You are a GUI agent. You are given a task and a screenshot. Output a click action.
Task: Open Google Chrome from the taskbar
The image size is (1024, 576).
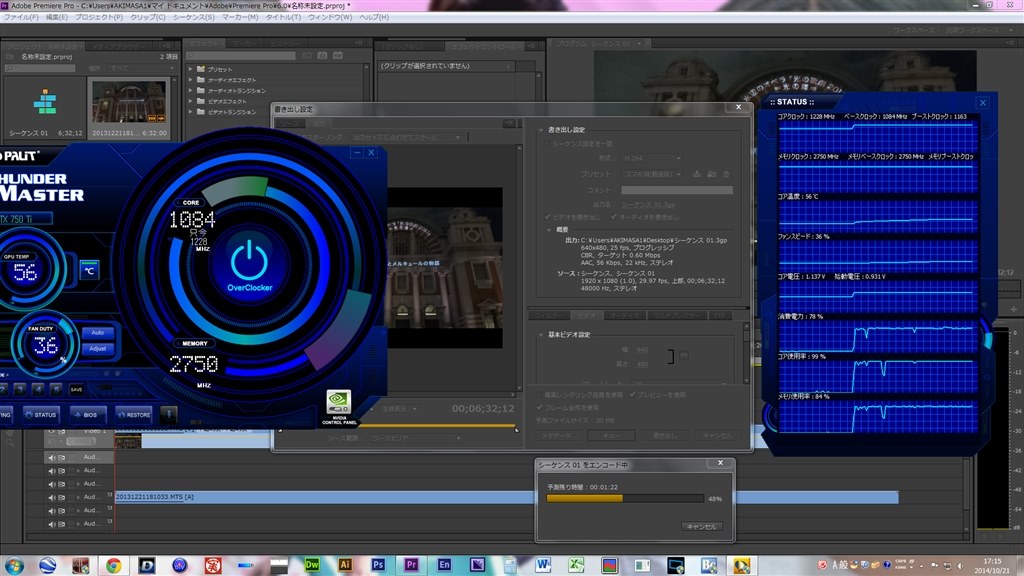[x=113, y=565]
